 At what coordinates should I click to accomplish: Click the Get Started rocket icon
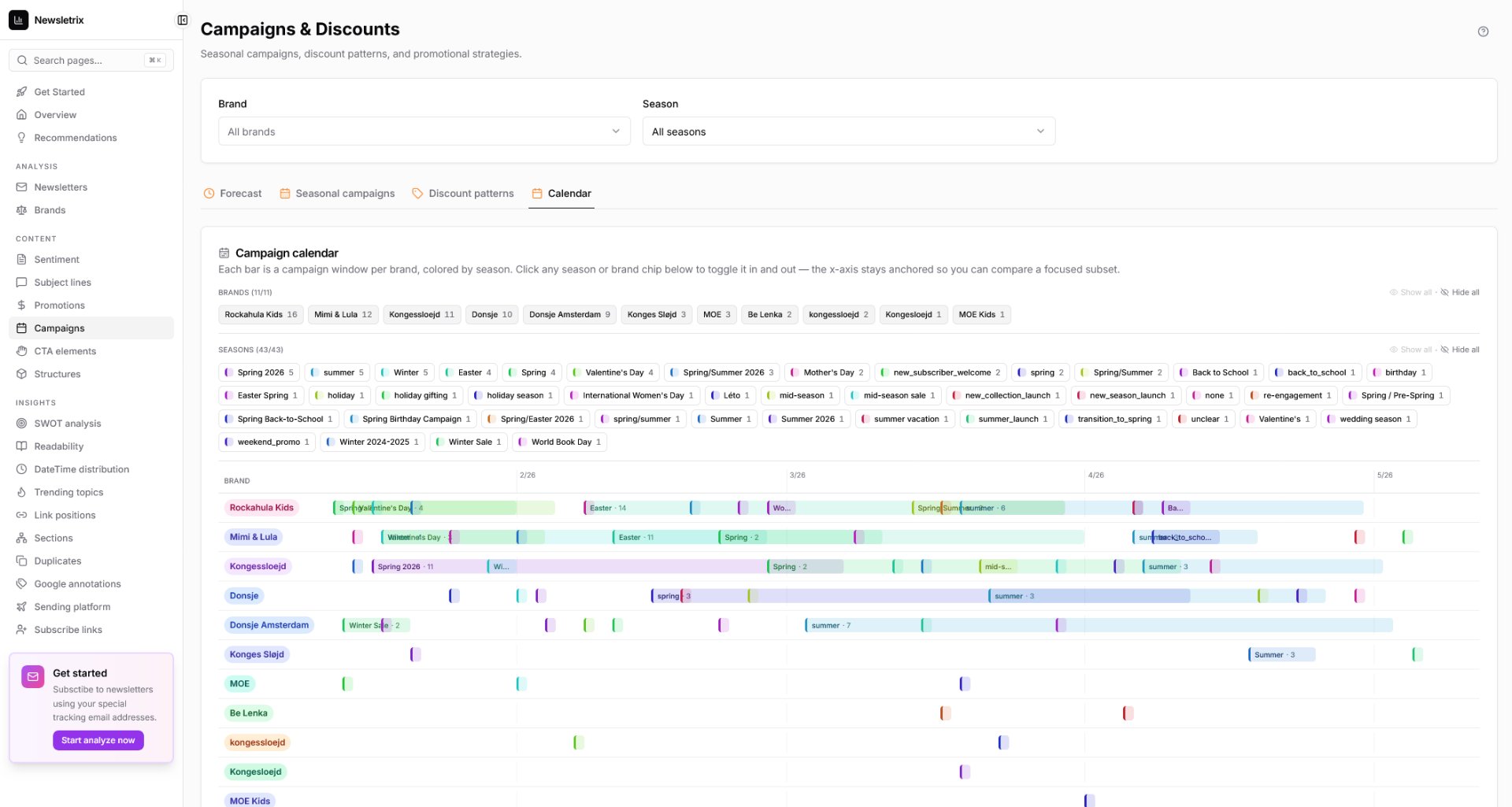pyautogui.click(x=22, y=92)
